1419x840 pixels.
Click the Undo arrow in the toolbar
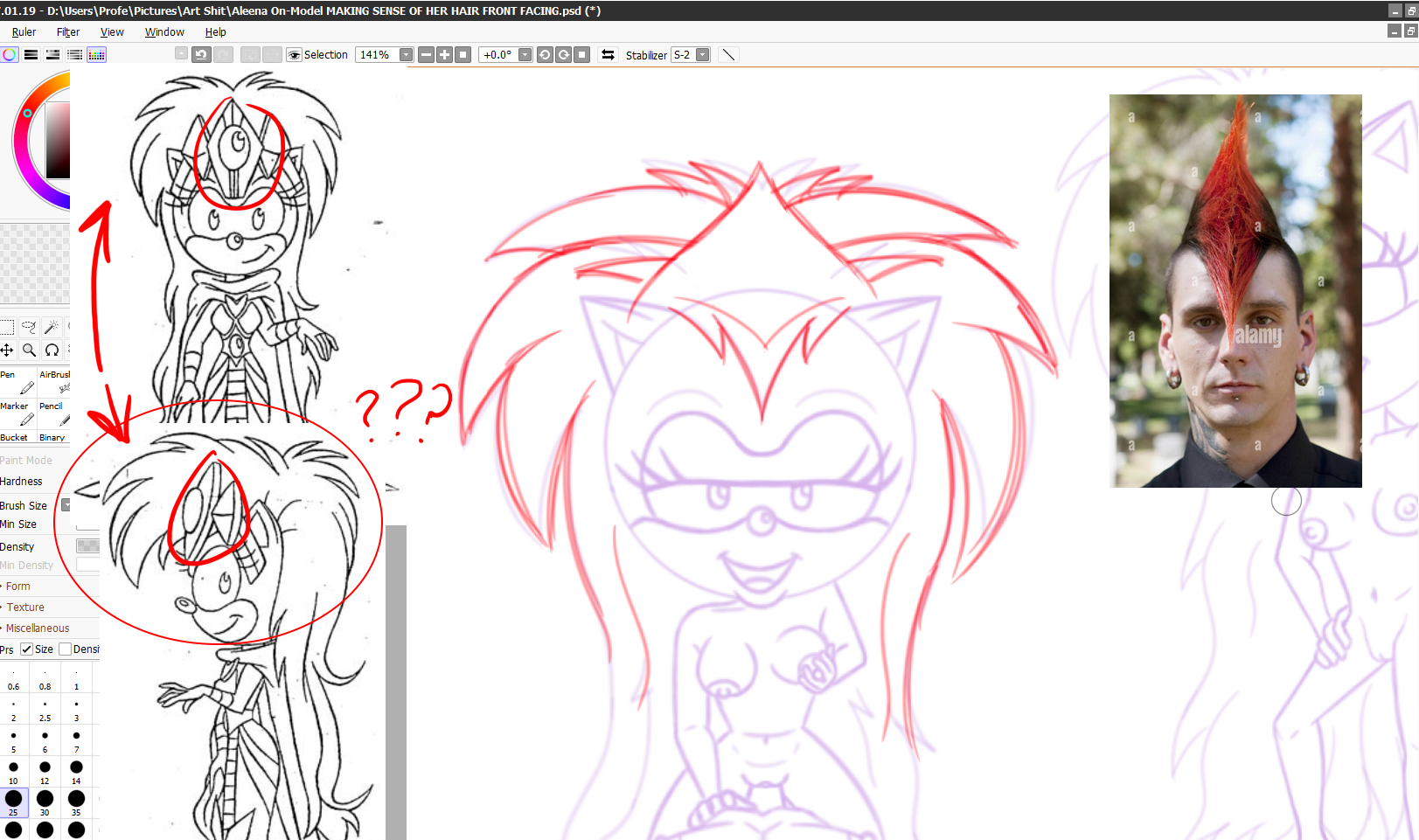point(201,54)
